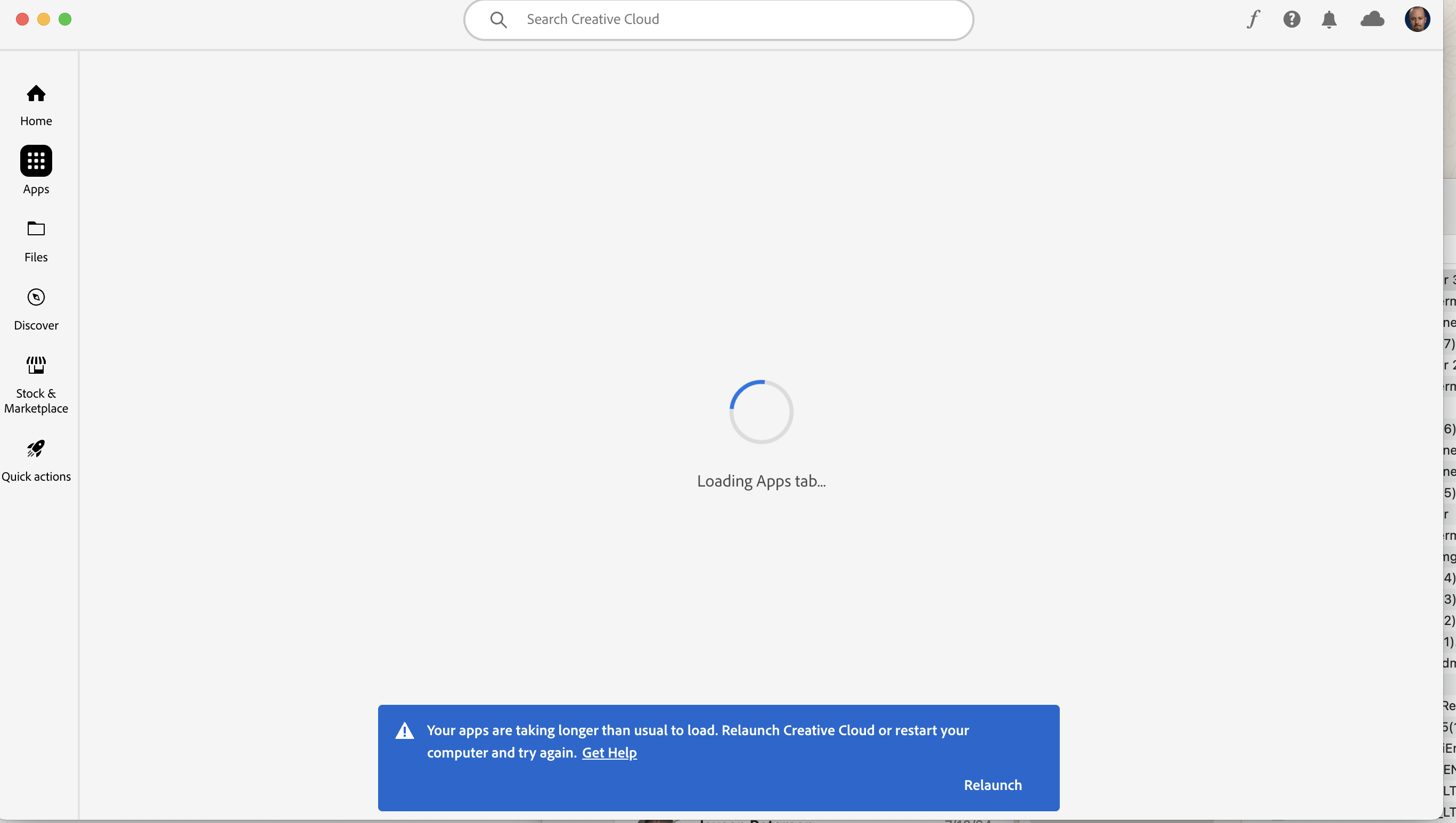This screenshot has width=1456, height=823.
Task: Select the Apps grid icon
Action: pos(36,161)
